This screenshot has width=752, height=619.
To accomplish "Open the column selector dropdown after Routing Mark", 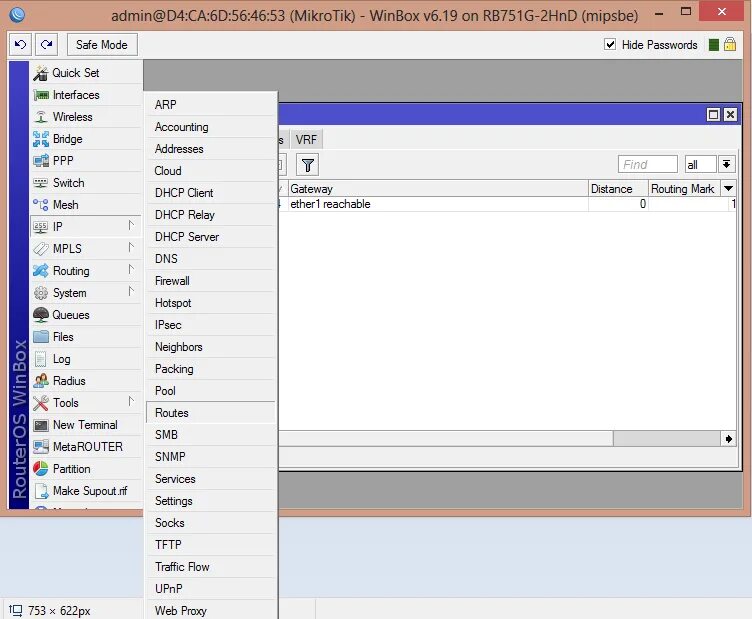I will click(x=728, y=188).
